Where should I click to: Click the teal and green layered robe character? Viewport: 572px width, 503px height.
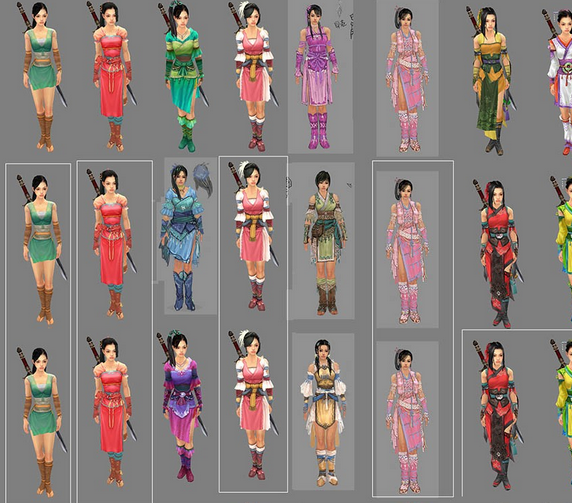pyautogui.click(x=184, y=77)
